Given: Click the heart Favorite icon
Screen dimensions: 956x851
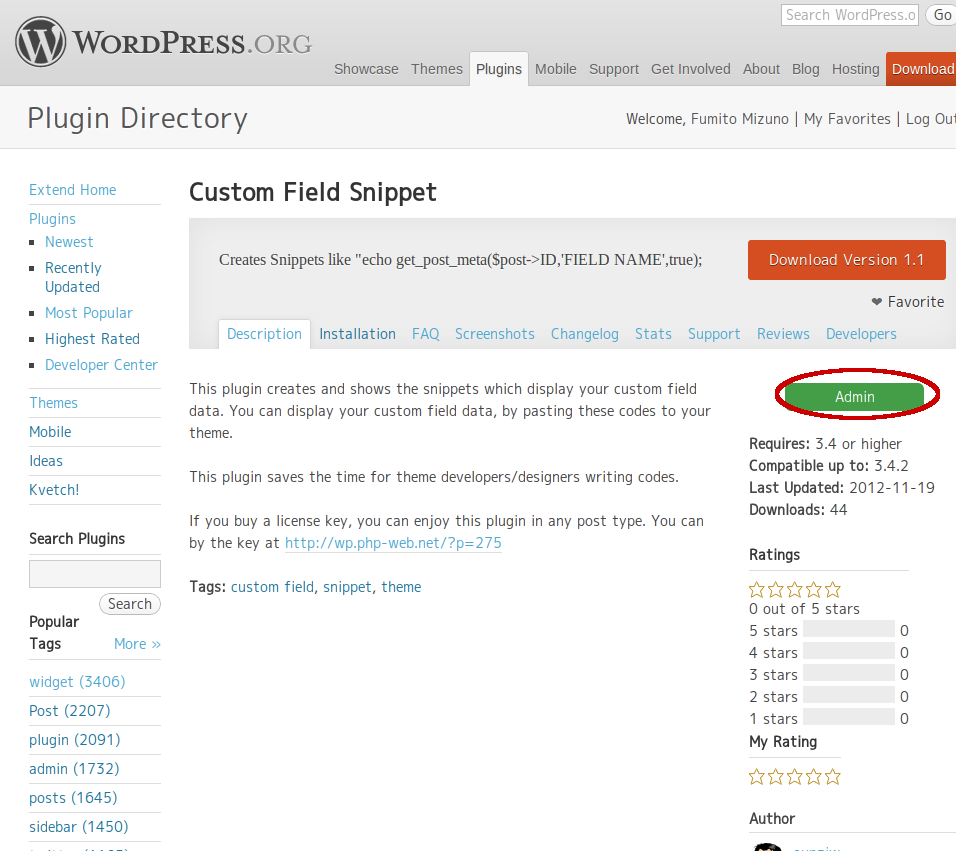Looking at the screenshot, I should coord(877,302).
